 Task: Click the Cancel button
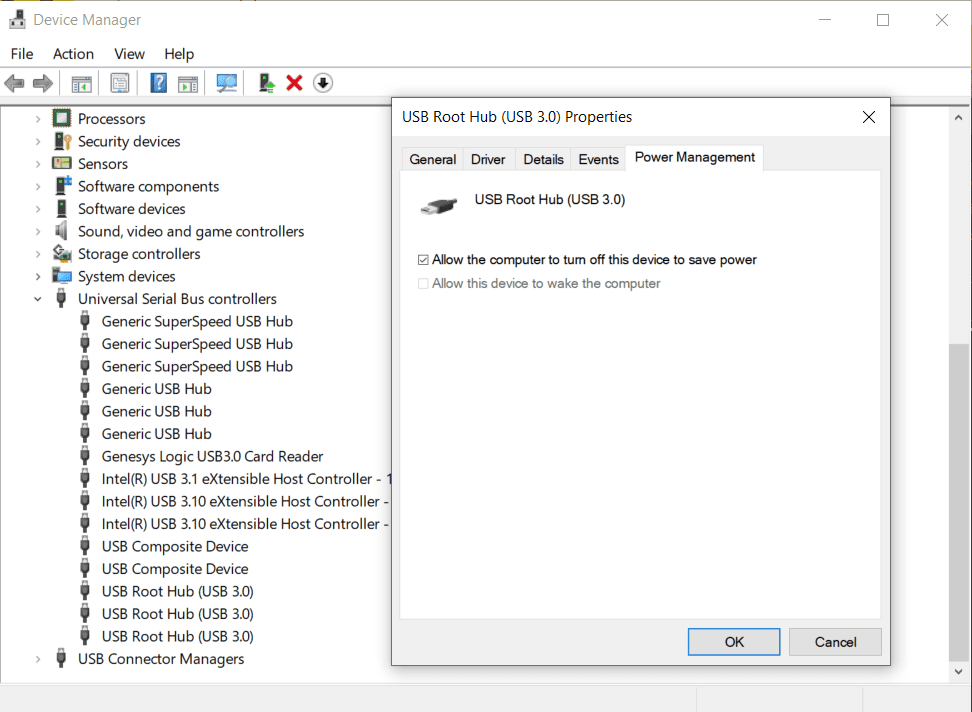click(x=834, y=641)
